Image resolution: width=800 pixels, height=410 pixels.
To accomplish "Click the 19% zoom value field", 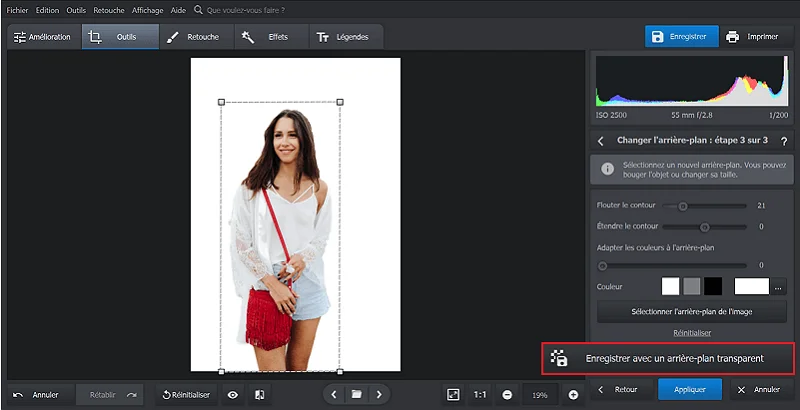I will [x=540, y=395].
